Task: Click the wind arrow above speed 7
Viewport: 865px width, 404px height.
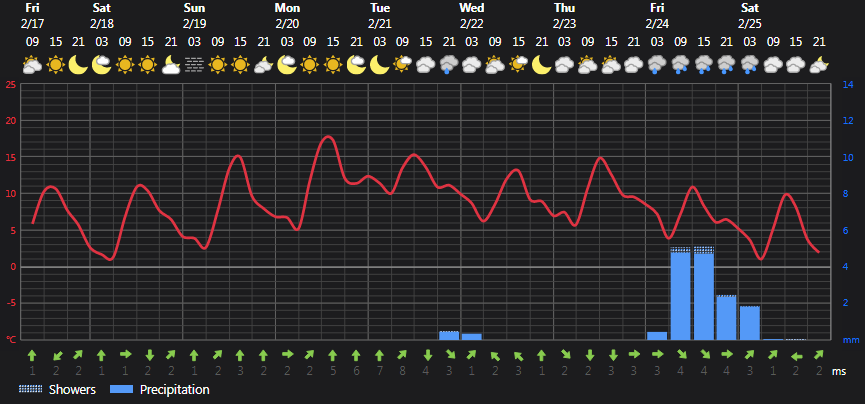Action: 380,354
